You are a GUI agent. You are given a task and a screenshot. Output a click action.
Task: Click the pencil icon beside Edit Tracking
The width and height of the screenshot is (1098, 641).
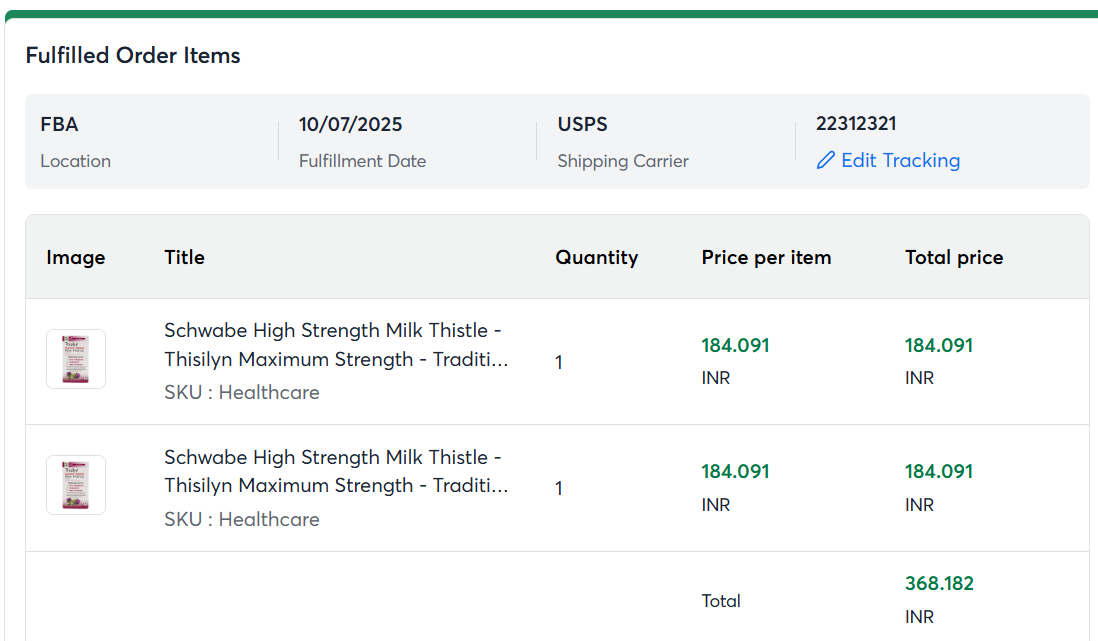825,161
